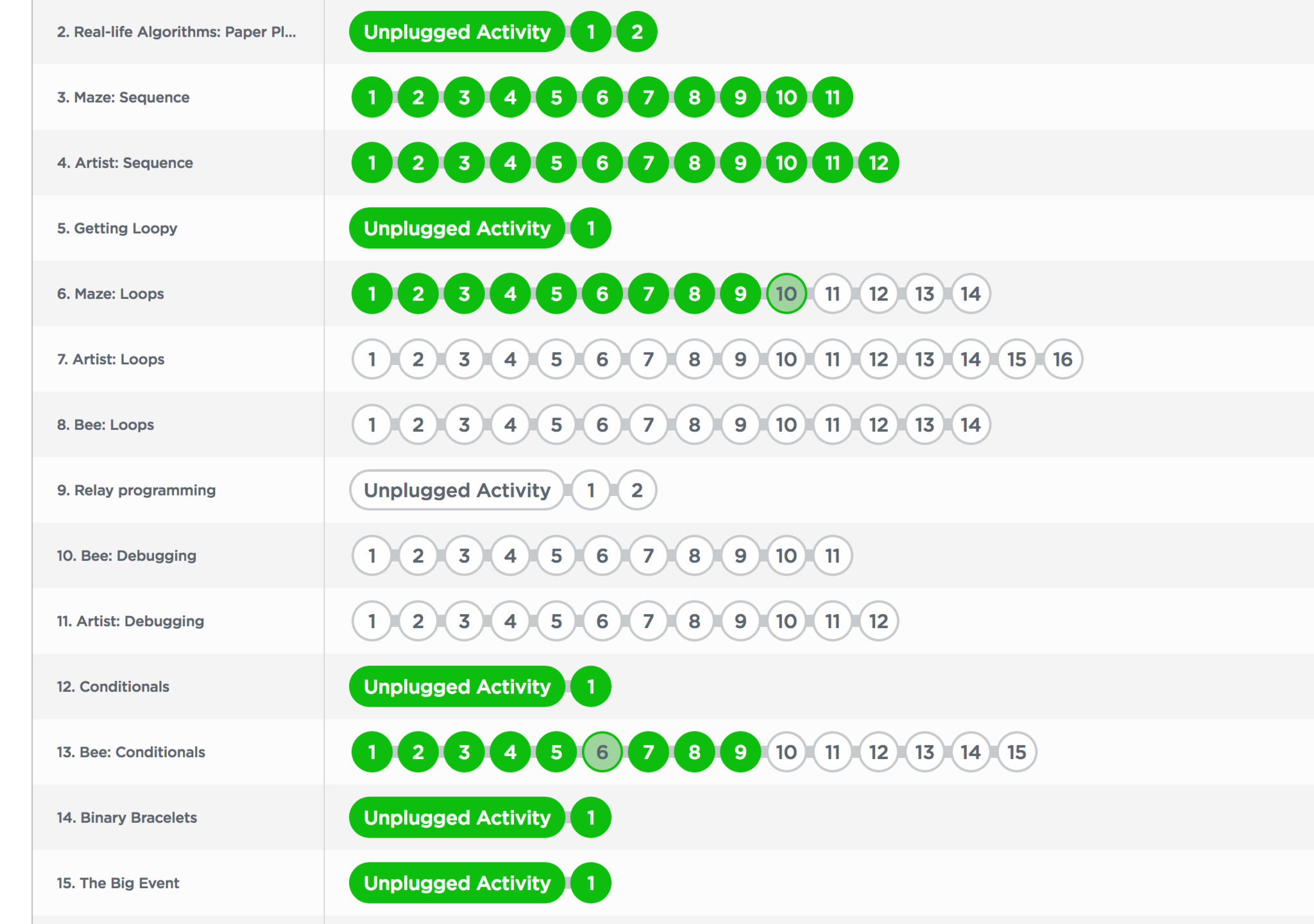
Task: Click the '13. Bee: Conditionals' stage title
Action: click(x=131, y=752)
